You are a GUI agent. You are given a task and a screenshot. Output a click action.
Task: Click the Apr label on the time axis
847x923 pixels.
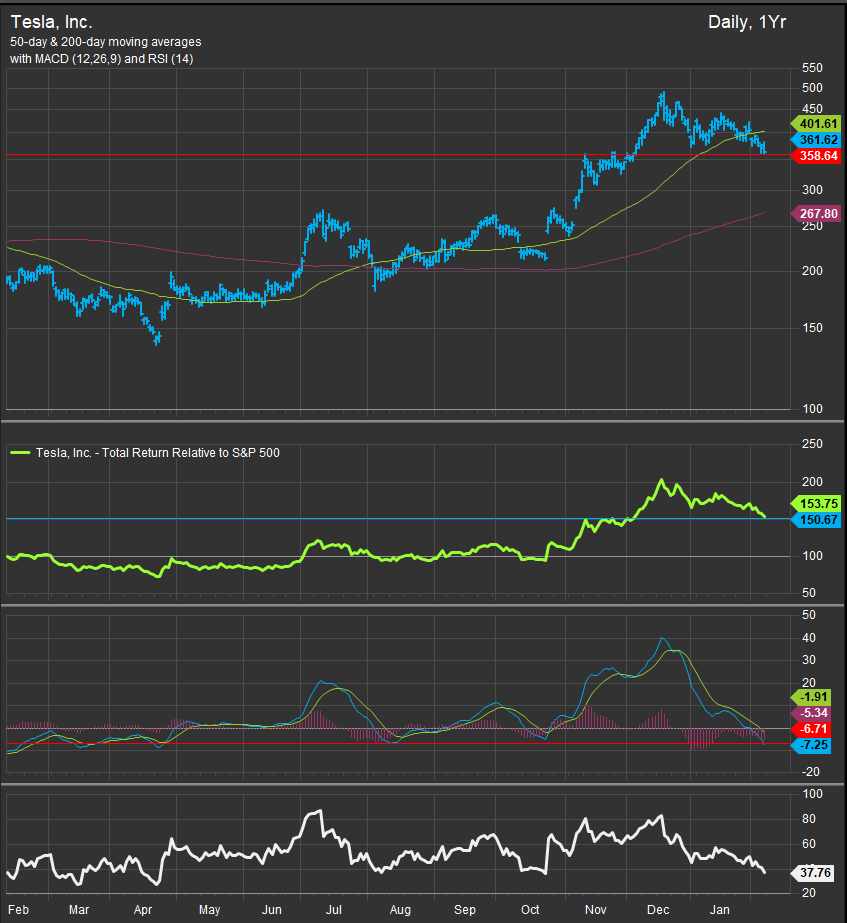142,909
